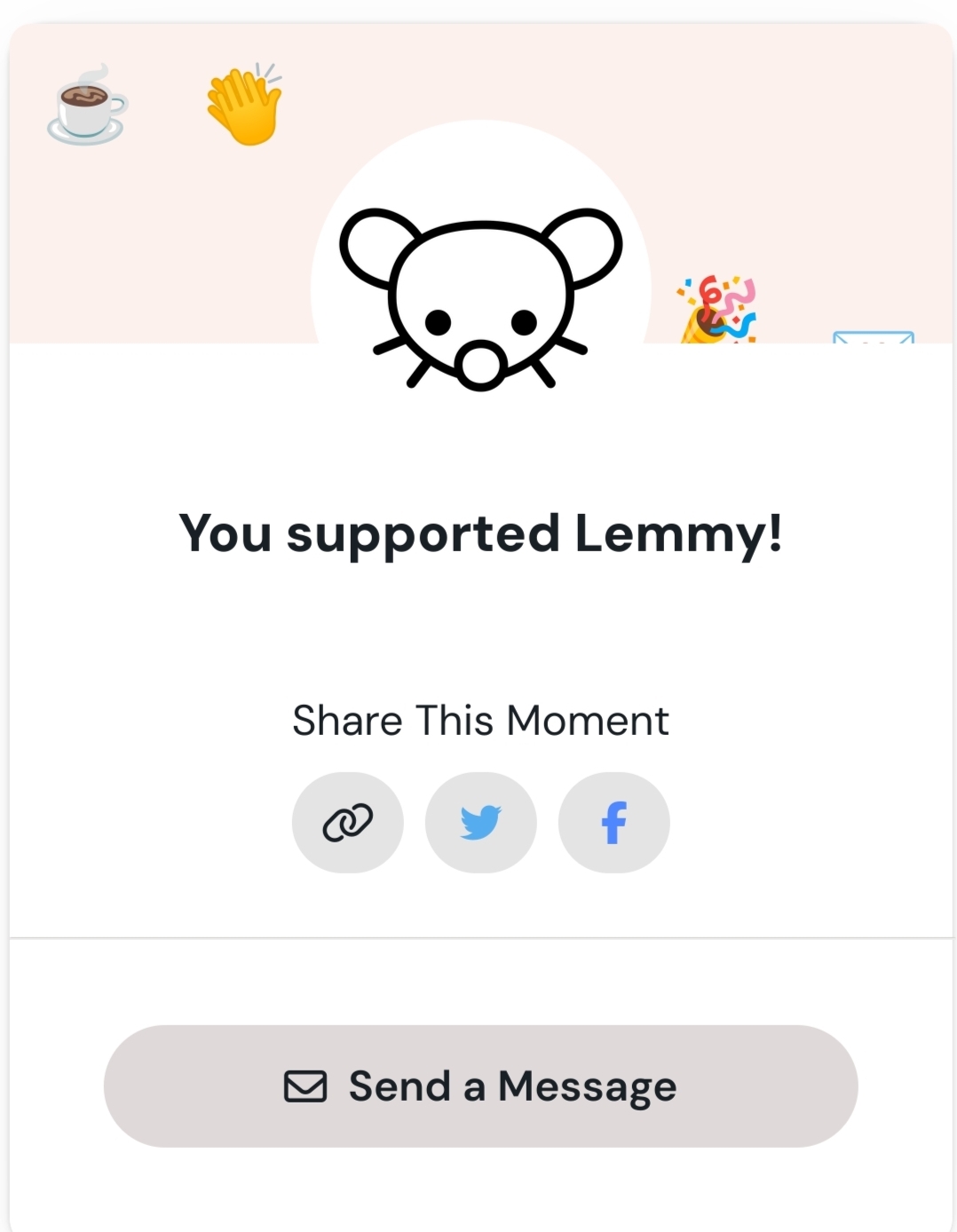Click the partially visible envelope emoji
The height and width of the screenshot is (1232, 957).
pyautogui.click(x=874, y=337)
